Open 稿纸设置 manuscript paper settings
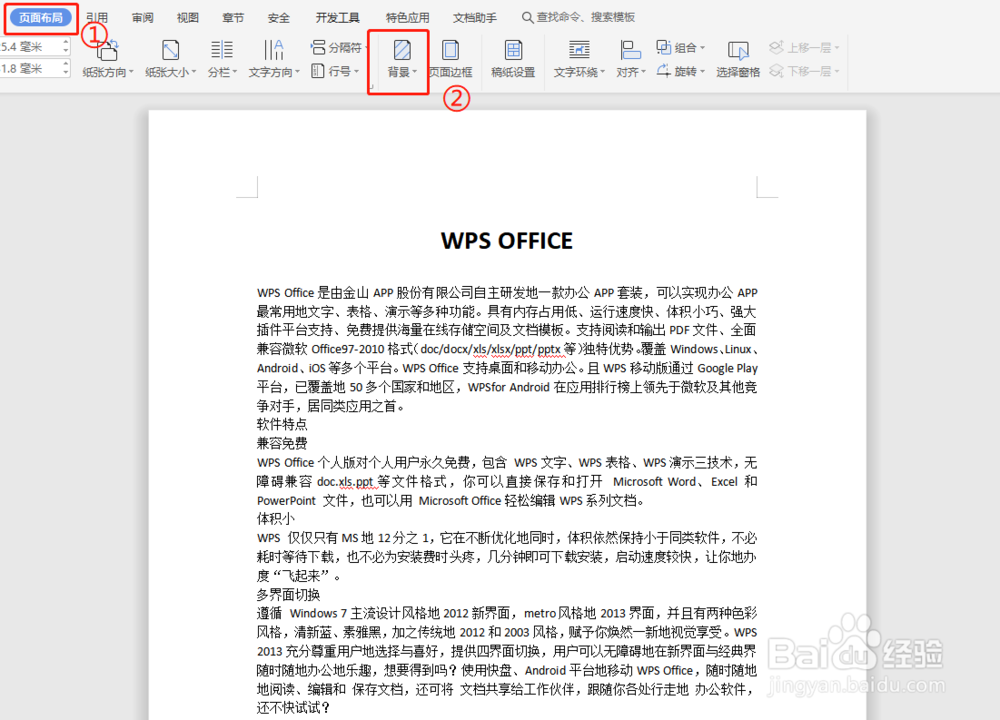The width and height of the screenshot is (1000, 720). point(513,59)
